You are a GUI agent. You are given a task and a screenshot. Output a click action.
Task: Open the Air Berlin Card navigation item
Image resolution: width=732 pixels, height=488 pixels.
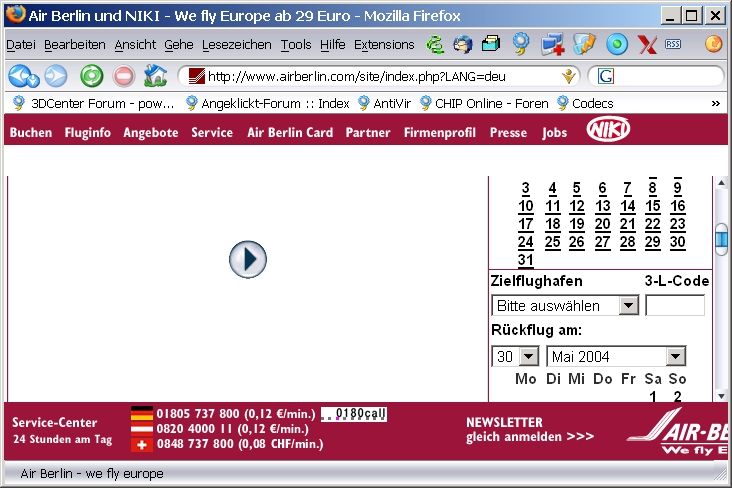[x=290, y=133]
